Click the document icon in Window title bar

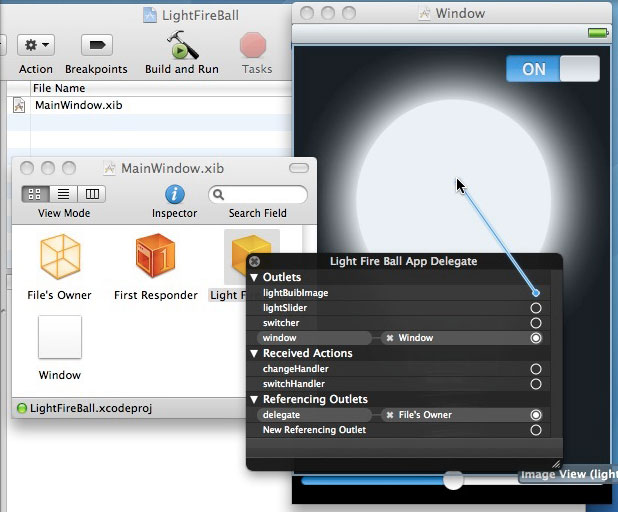tap(424, 14)
